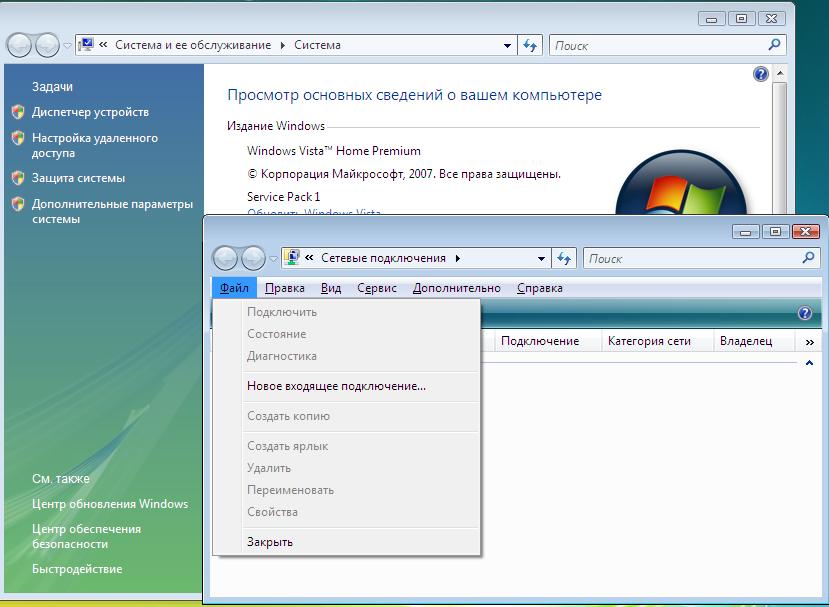Open Центр обновления Windows link
Image resolution: width=829 pixels, height=607 pixels.
[x=110, y=504]
